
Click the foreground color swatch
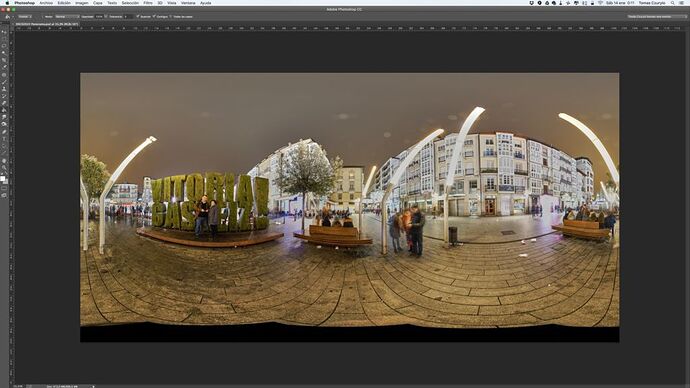[x=3, y=178]
